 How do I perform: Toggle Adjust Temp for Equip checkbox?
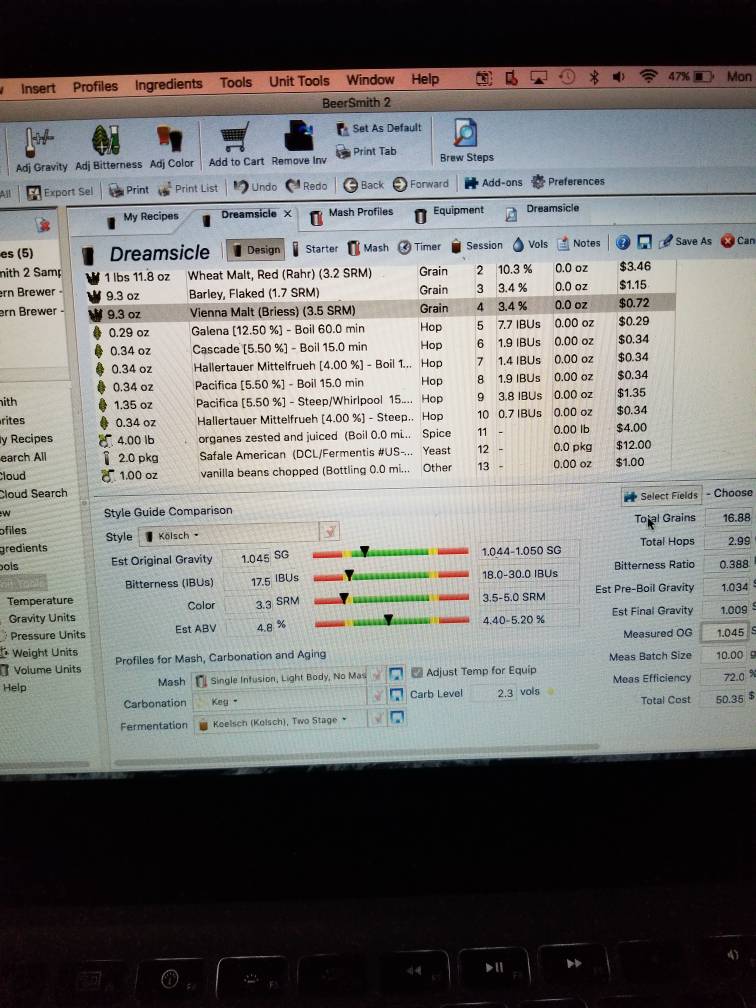(x=417, y=672)
